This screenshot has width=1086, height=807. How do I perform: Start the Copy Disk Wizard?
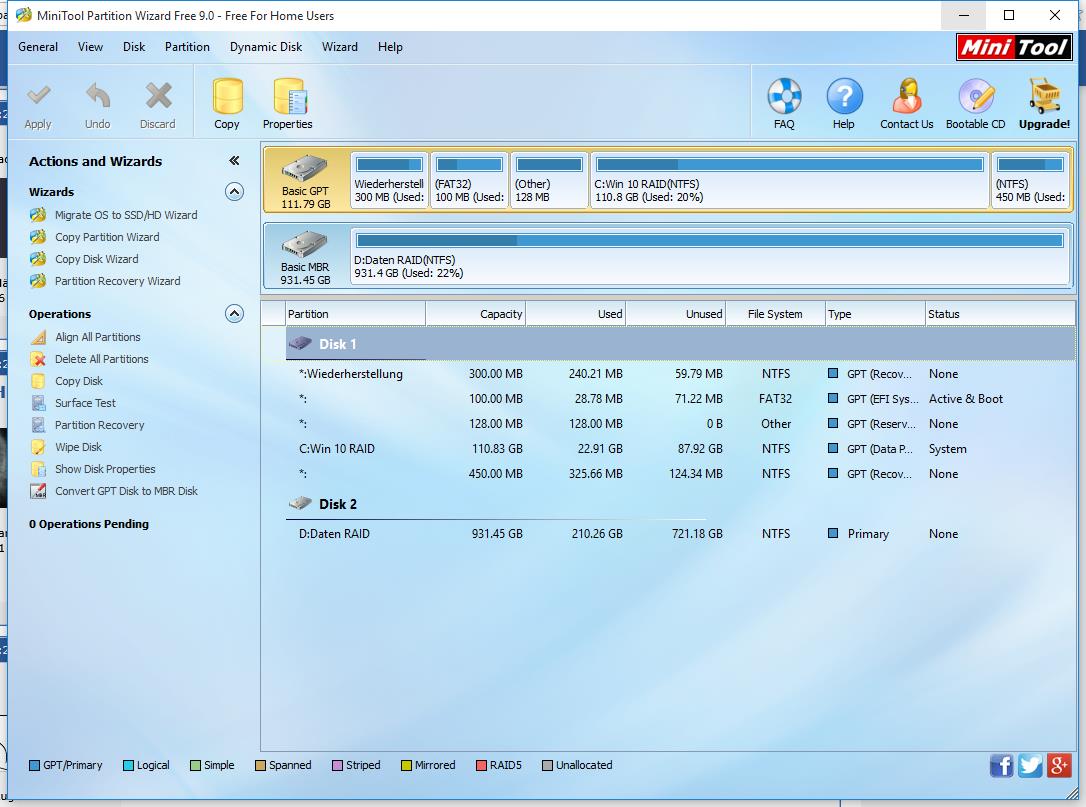97,259
